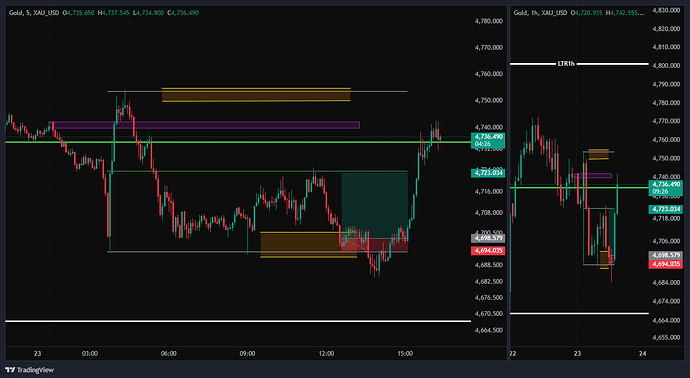
Task: Click the 12:00 label on the time axis
Action: tap(326, 353)
